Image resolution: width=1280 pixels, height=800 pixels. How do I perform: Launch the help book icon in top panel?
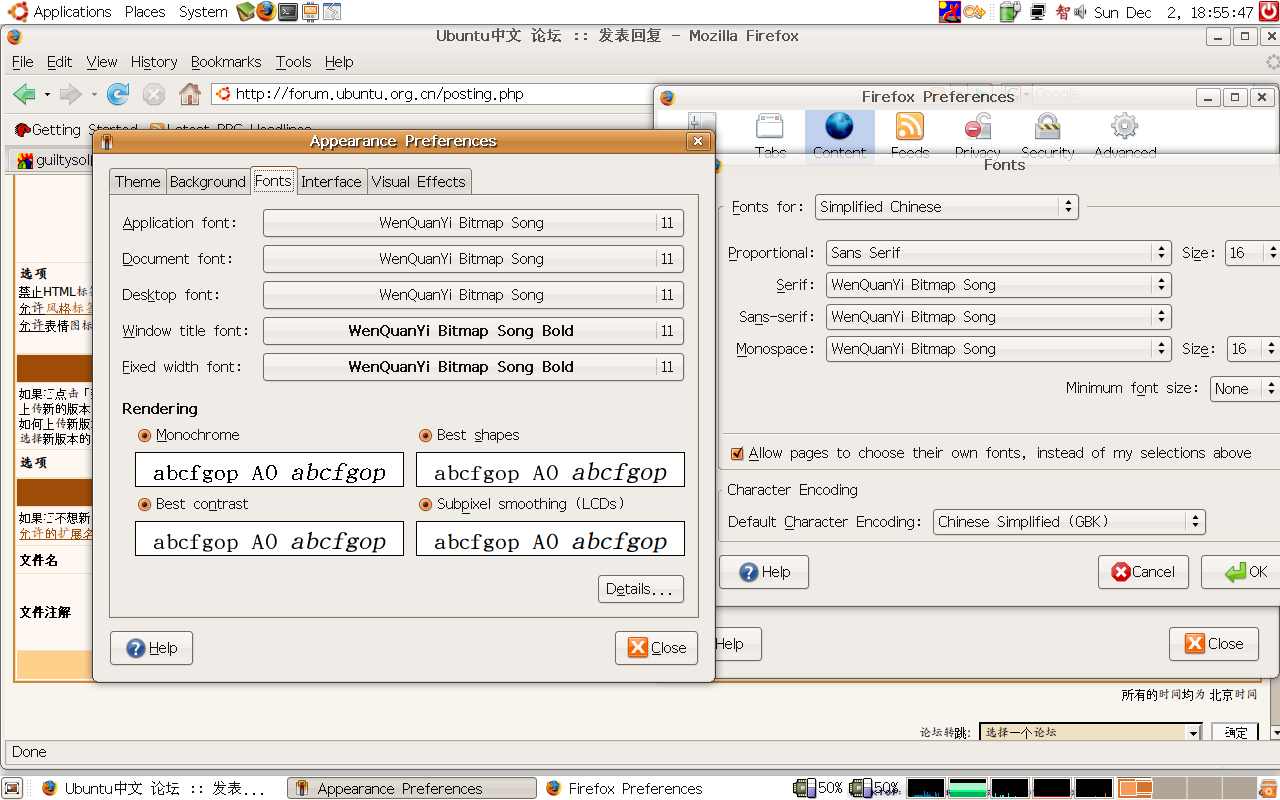pyautogui.click(x=246, y=12)
